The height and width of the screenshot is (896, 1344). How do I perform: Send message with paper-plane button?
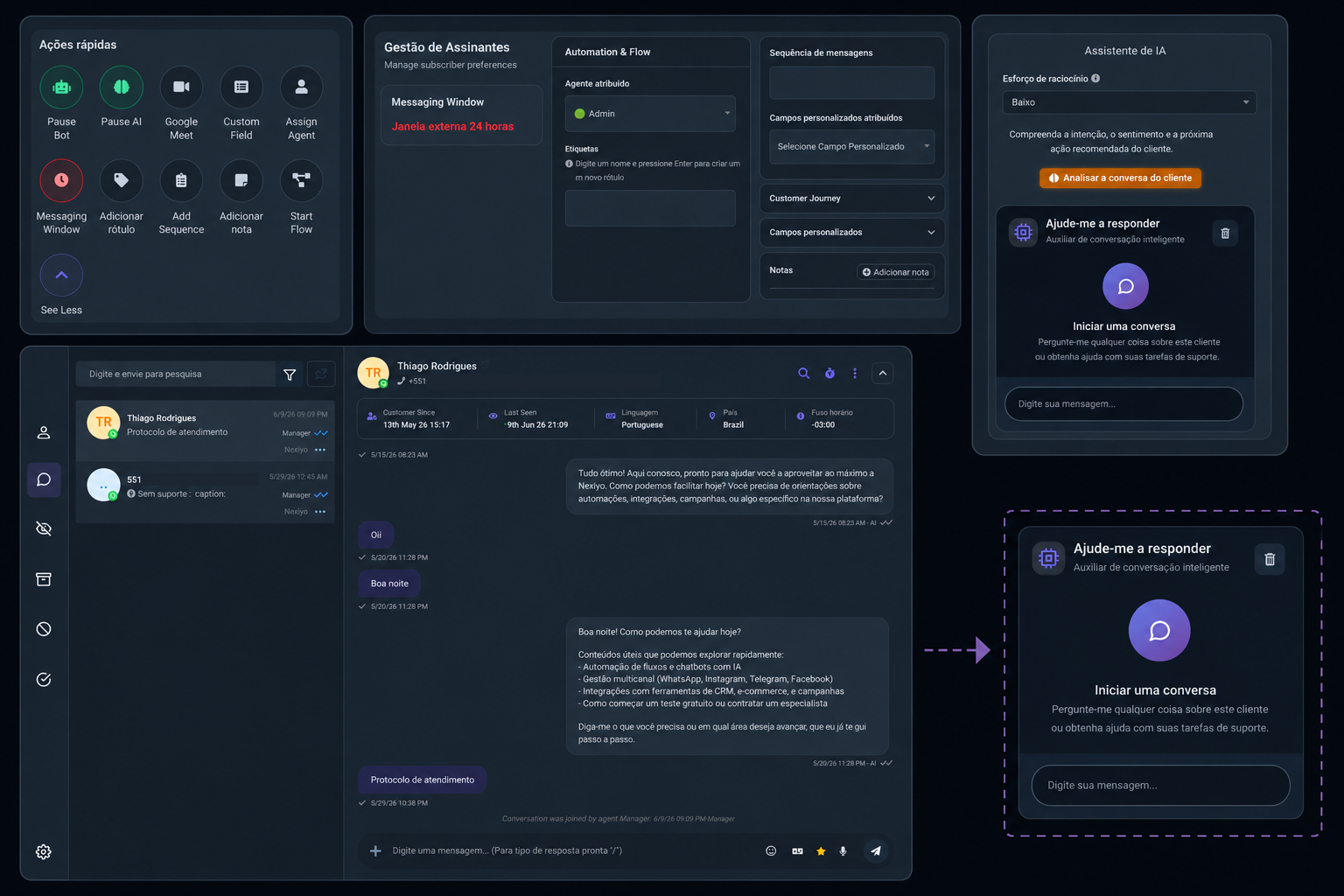pos(876,850)
